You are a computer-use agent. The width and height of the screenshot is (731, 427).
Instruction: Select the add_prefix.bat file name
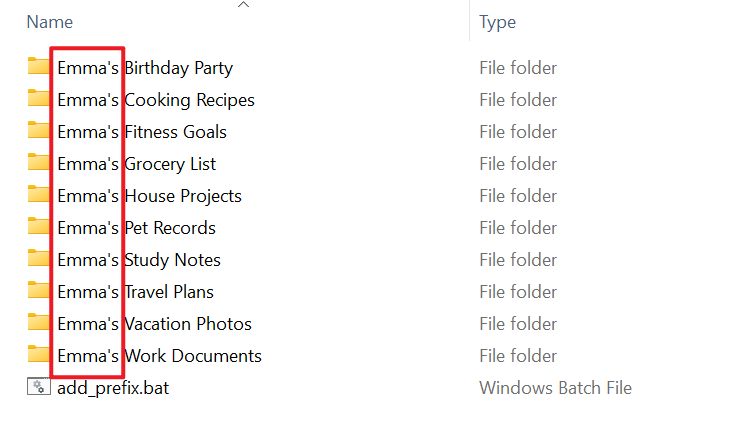113,388
